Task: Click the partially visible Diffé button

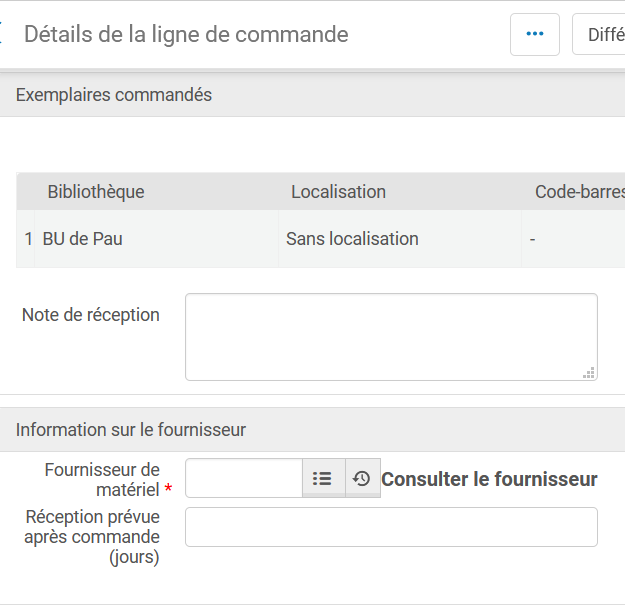Action: [x=600, y=34]
